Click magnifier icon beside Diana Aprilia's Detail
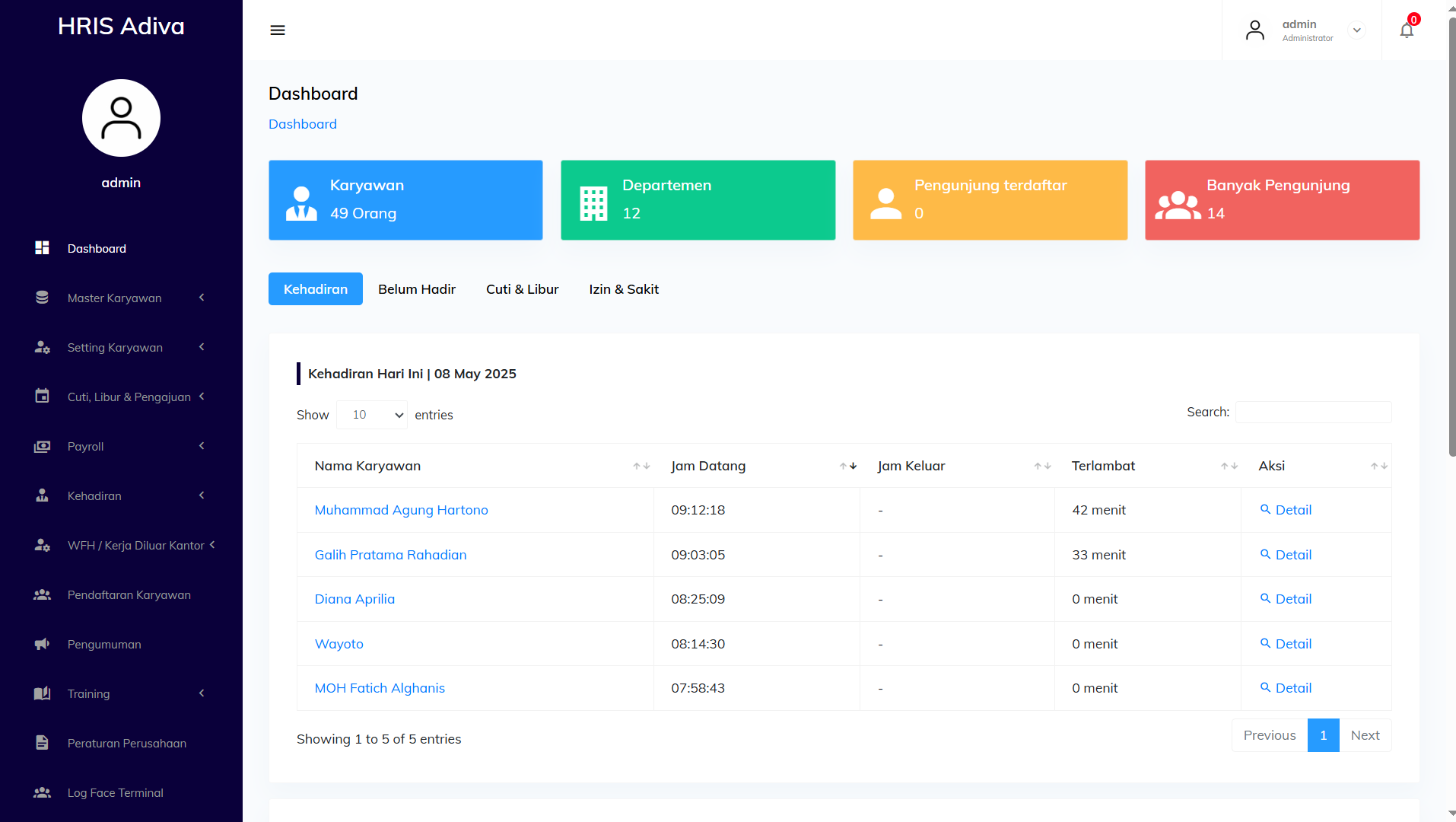The image size is (1456, 822). click(1265, 599)
